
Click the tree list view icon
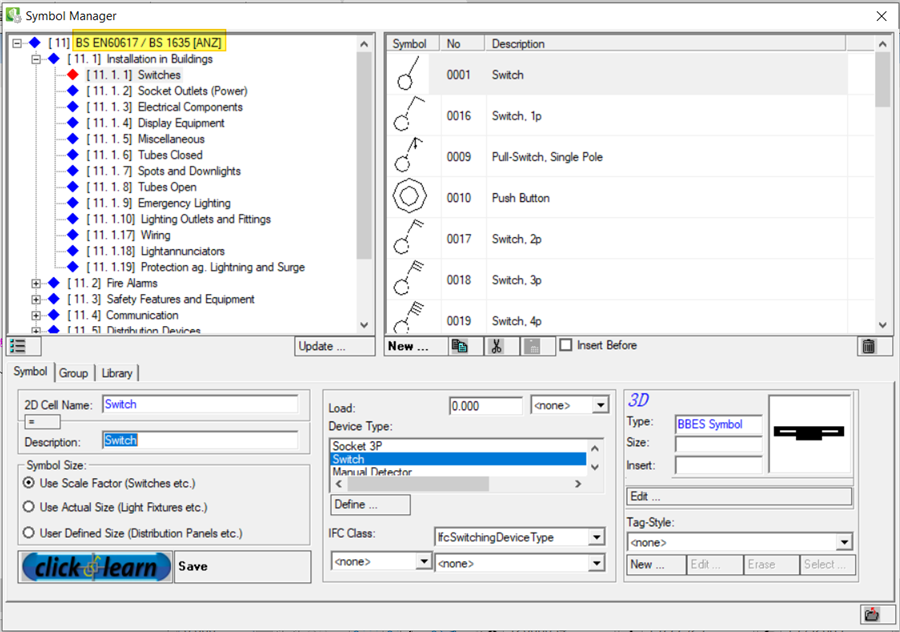[x=17, y=346]
